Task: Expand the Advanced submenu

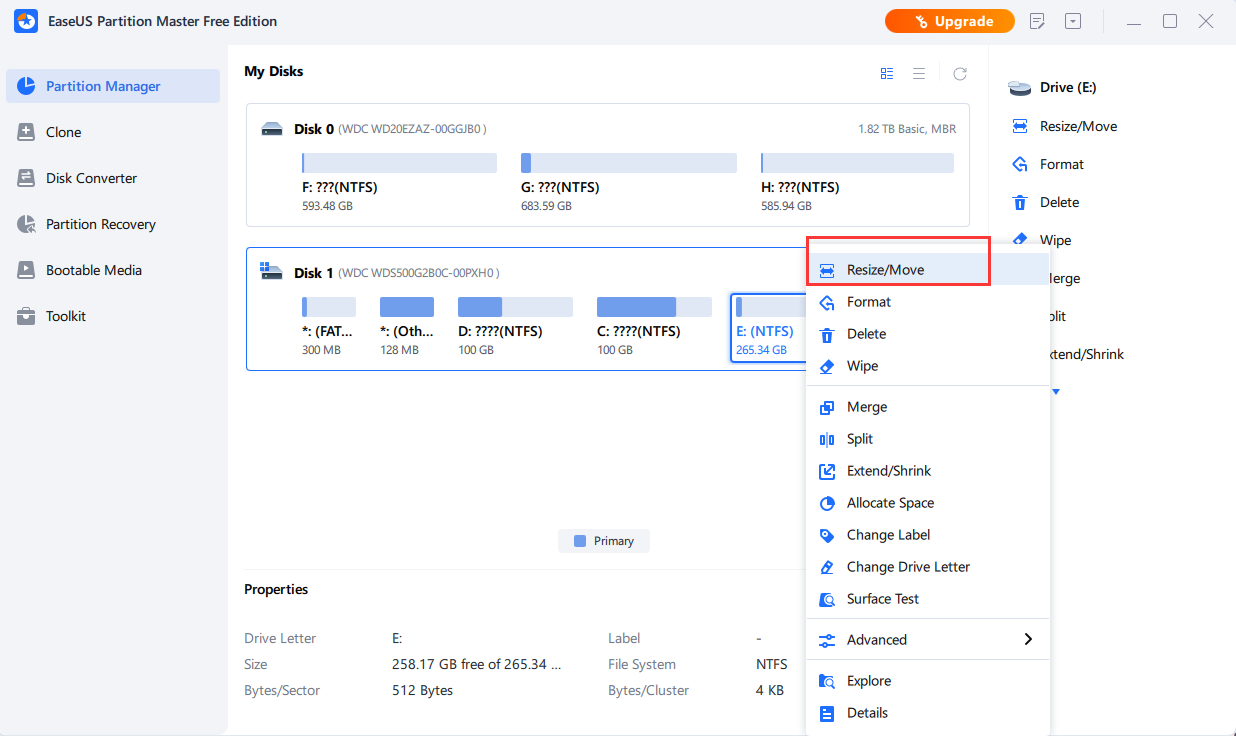Action: pyautogui.click(x=928, y=640)
